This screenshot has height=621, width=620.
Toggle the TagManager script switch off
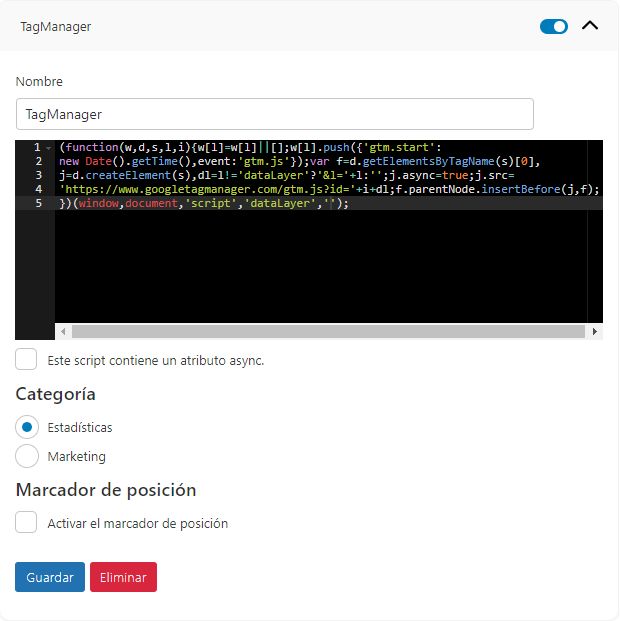coord(553,27)
